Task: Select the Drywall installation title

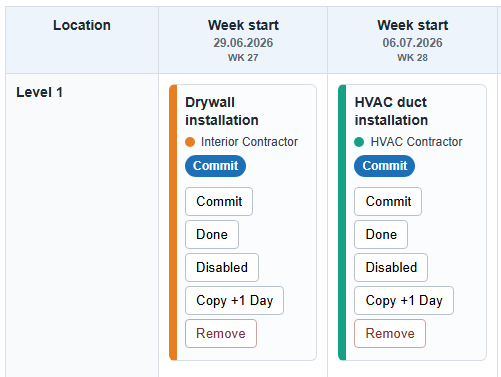Action: [x=222, y=111]
